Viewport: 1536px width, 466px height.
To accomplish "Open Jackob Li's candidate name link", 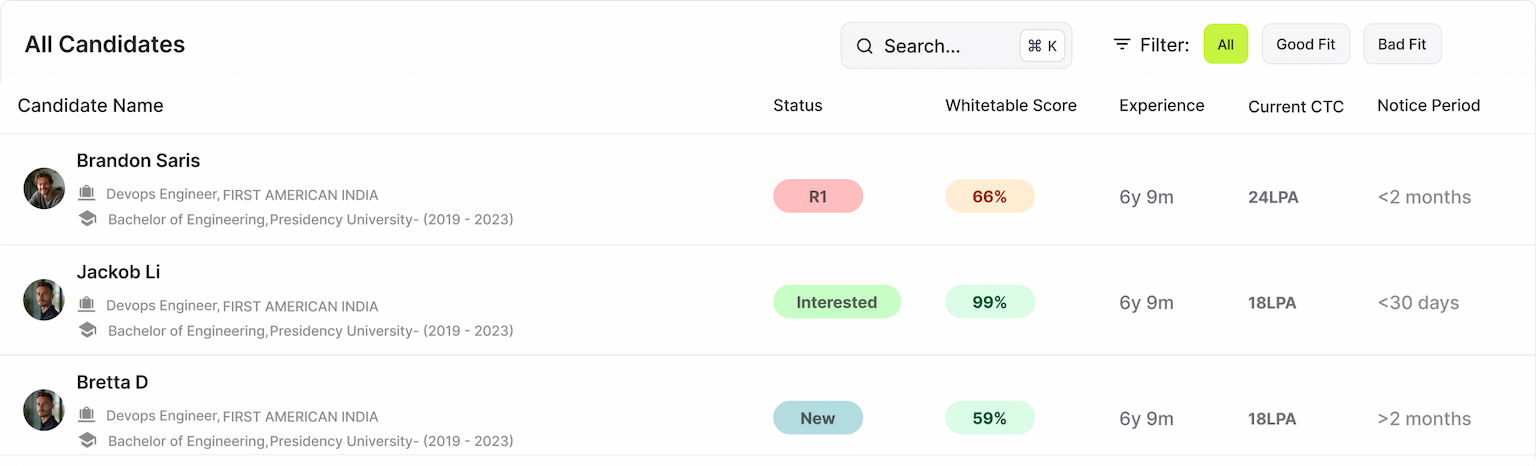I will pos(118,272).
